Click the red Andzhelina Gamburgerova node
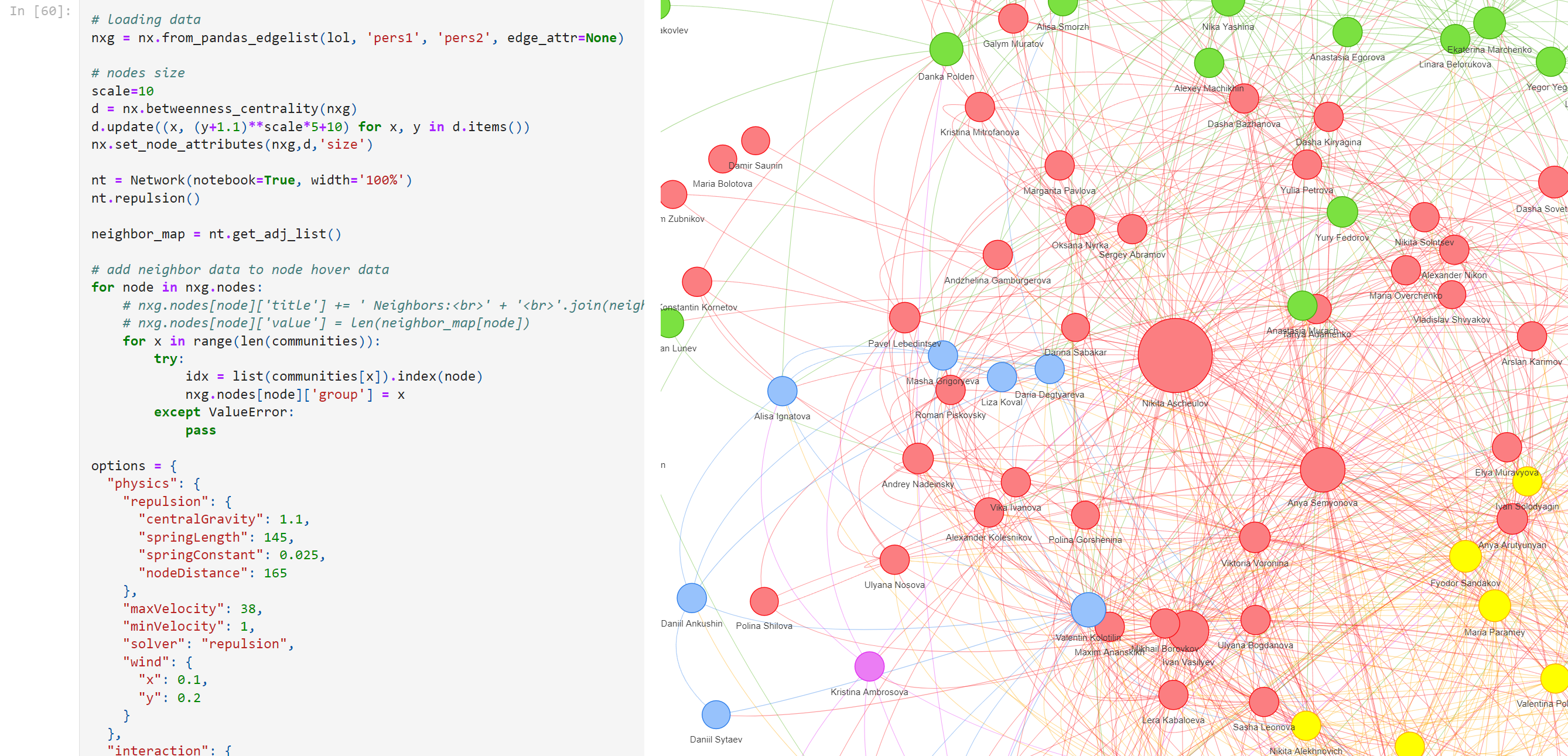This screenshot has height=756, width=1568. [x=997, y=255]
